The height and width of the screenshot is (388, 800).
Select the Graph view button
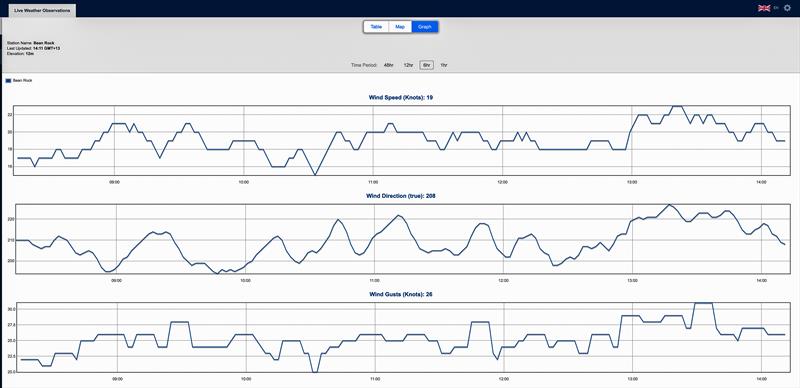(424, 27)
